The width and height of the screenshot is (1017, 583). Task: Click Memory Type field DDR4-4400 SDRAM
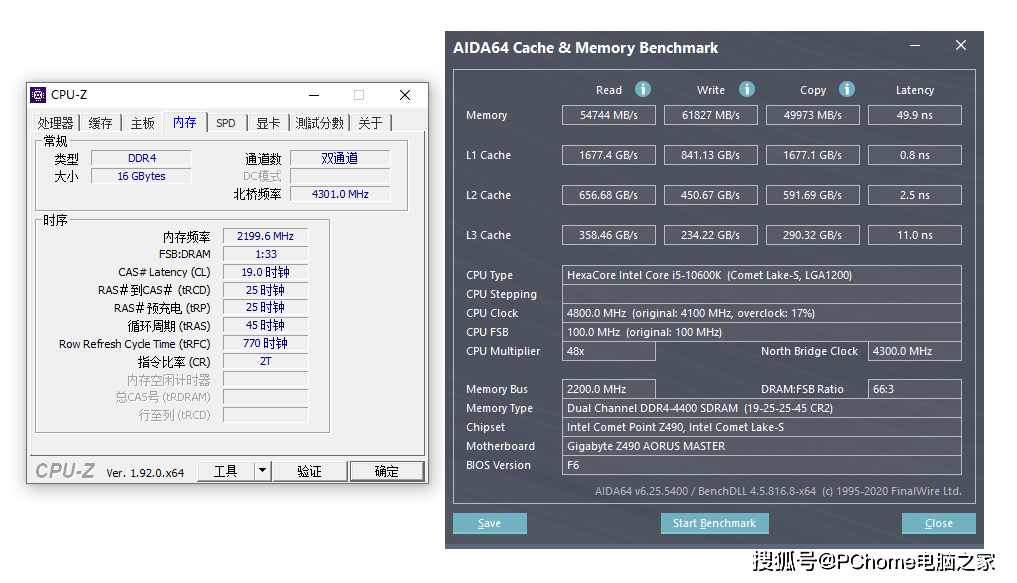pyautogui.click(x=761, y=408)
